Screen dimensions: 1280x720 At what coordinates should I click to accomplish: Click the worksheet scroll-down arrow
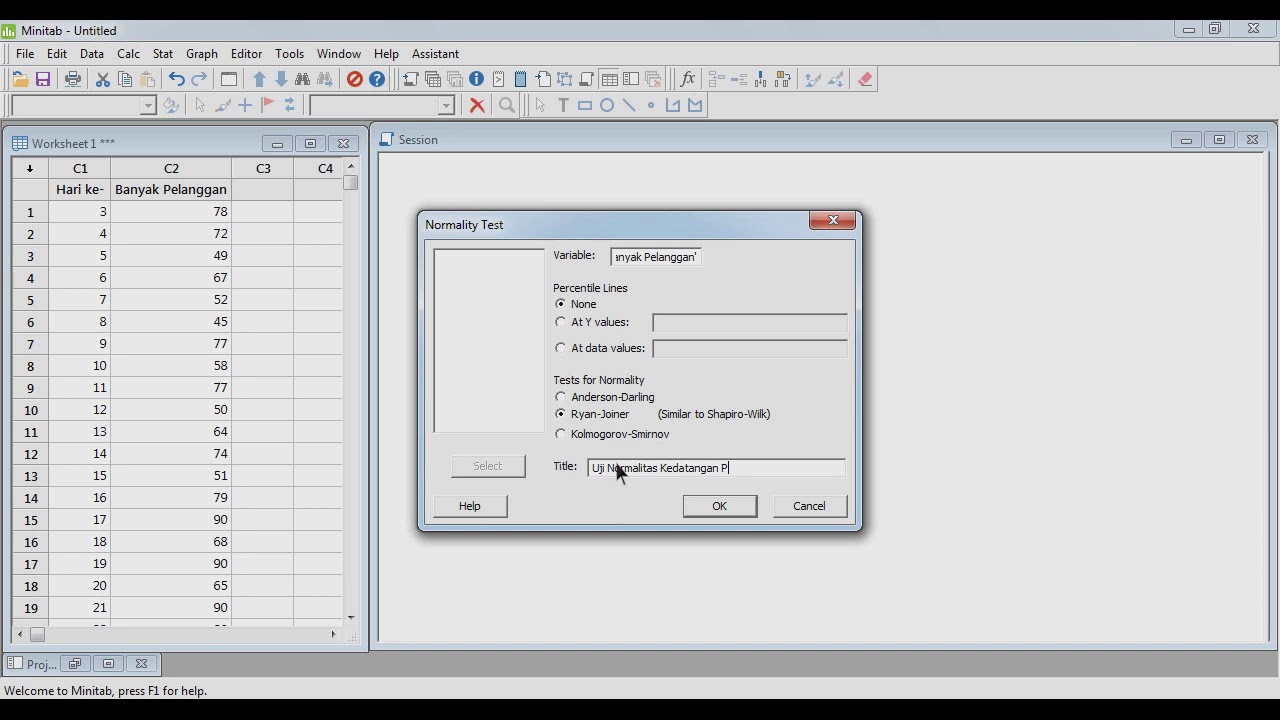(x=350, y=618)
